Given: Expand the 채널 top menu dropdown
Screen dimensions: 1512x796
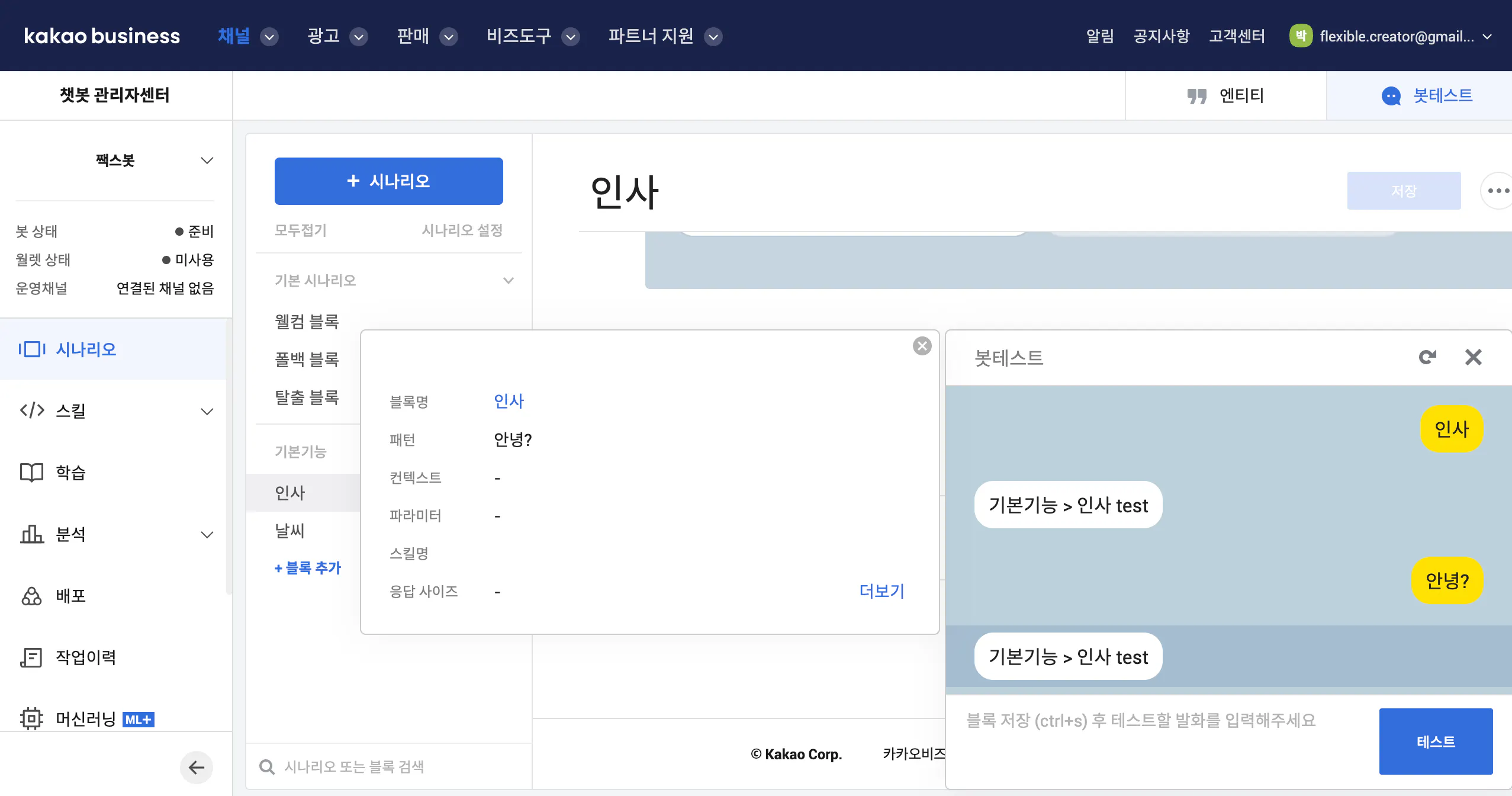Looking at the screenshot, I should tap(269, 37).
